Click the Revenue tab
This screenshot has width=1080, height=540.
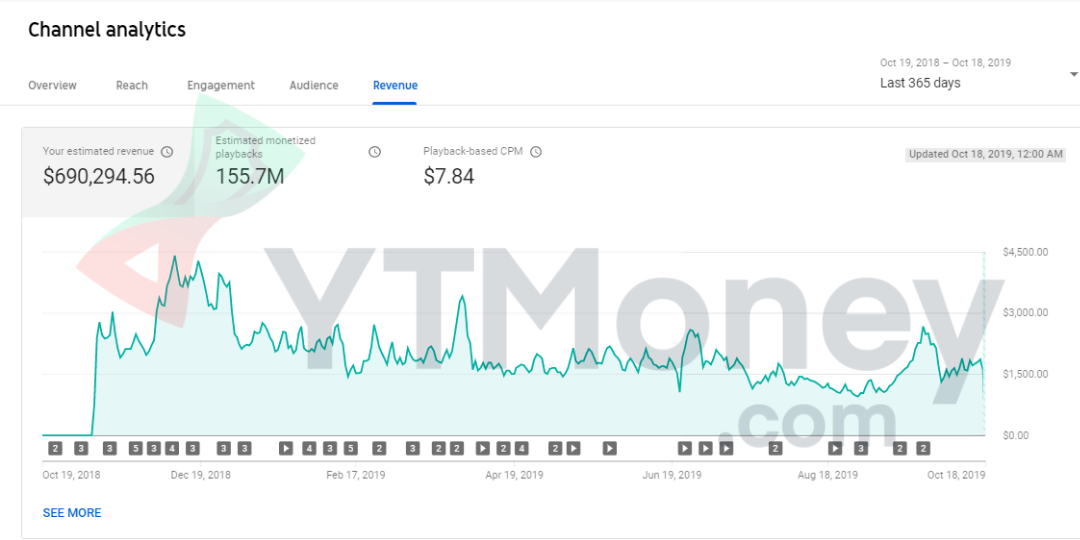[395, 85]
